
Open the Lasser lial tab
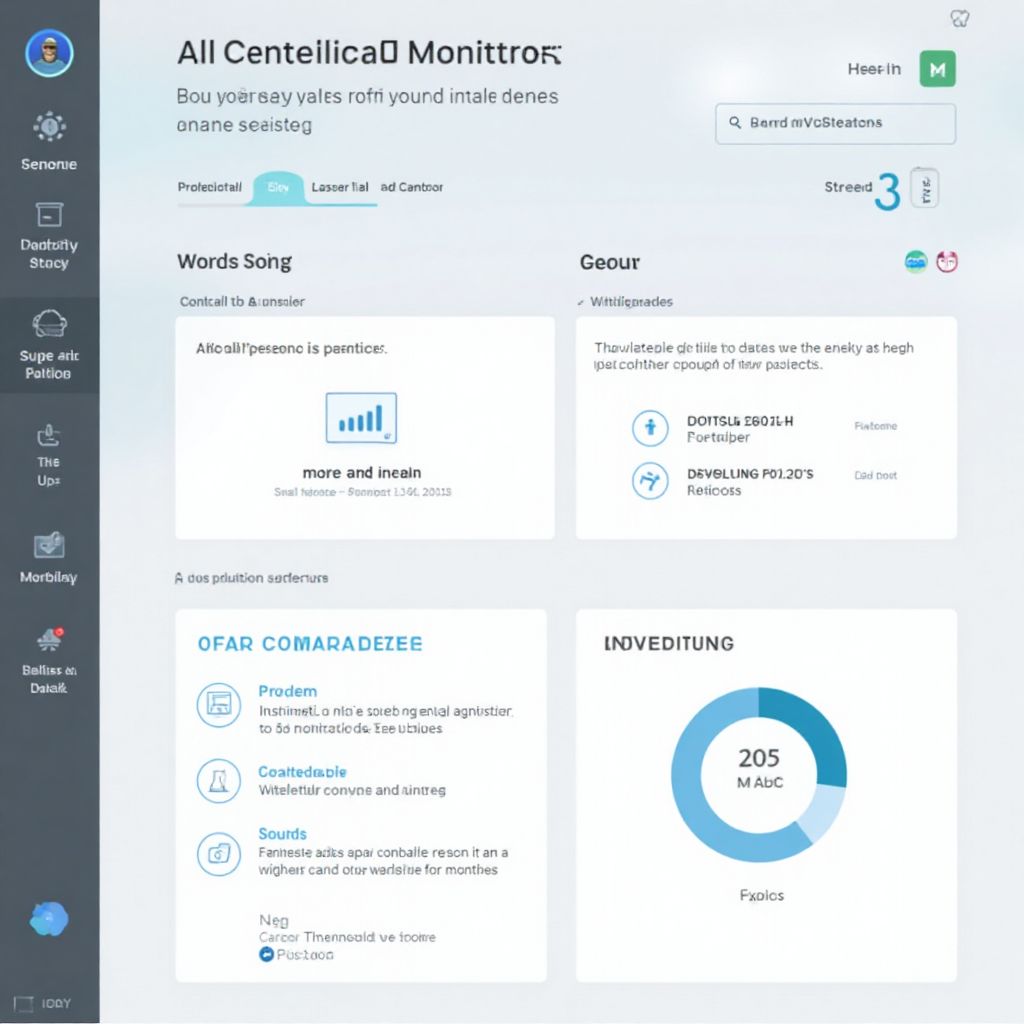pos(340,187)
